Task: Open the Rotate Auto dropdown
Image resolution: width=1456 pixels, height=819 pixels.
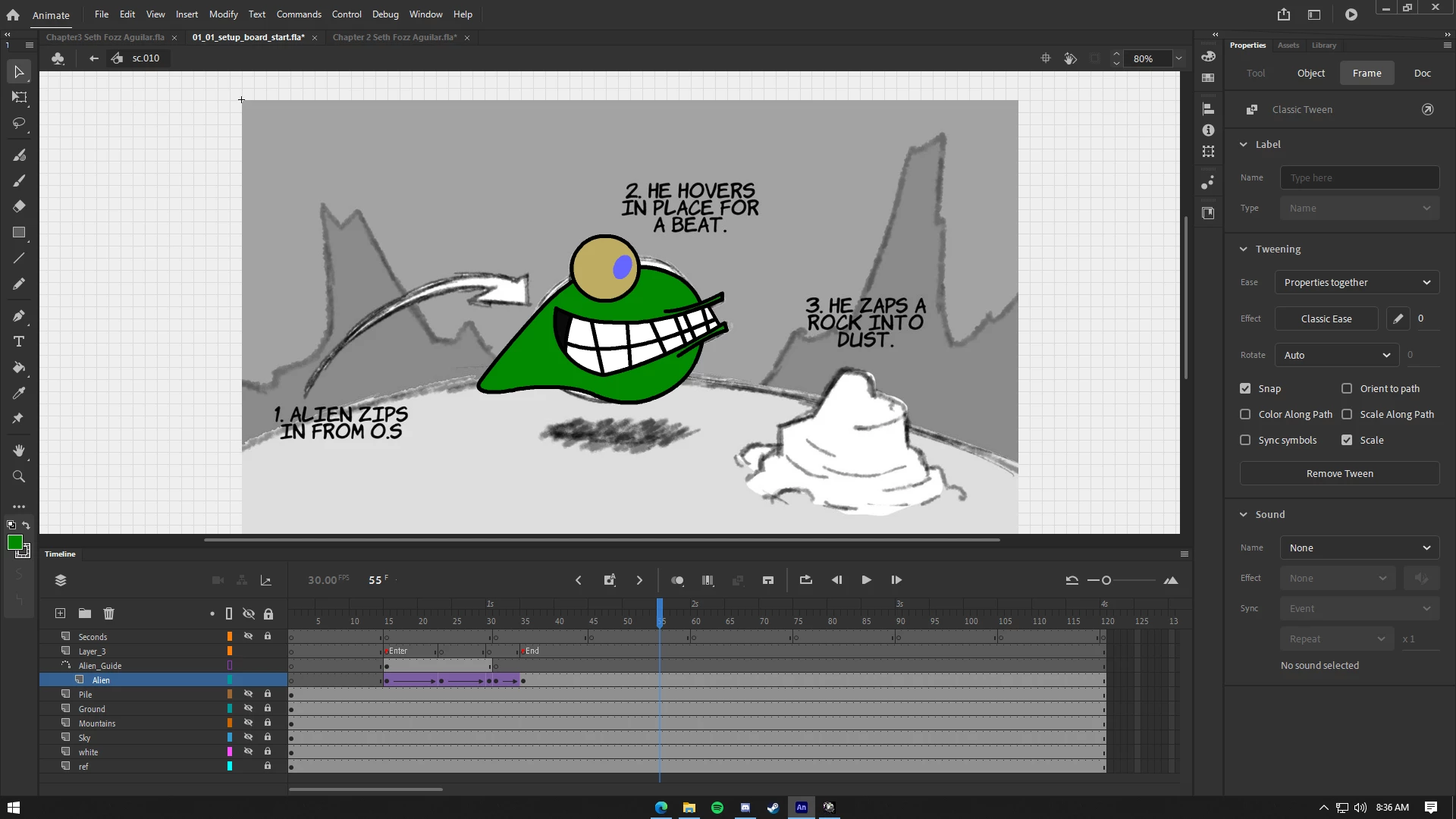Action: pyautogui.click(x=1336, y=355)
